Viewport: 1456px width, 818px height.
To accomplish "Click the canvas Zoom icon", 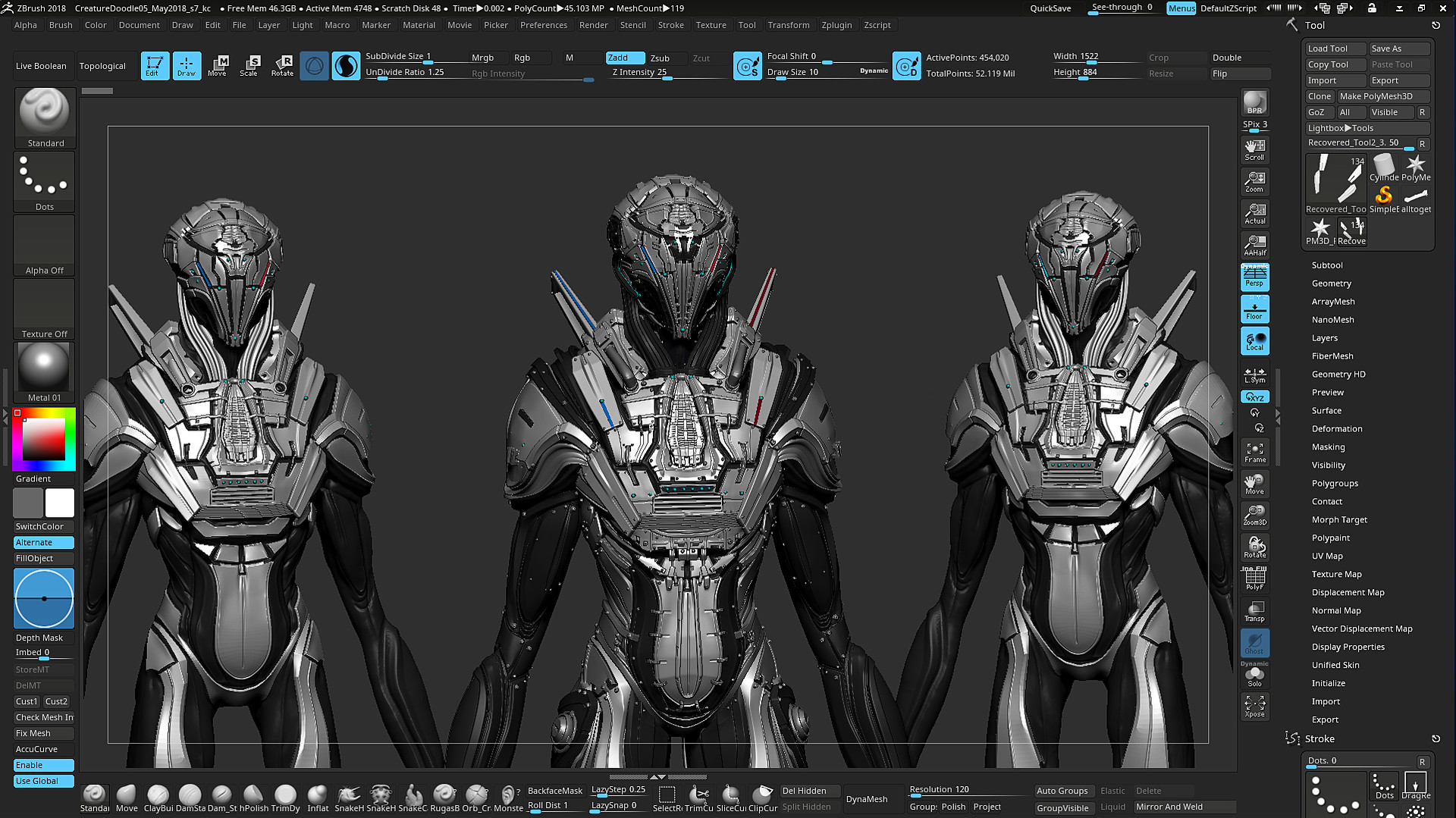I will point(1254,181).
